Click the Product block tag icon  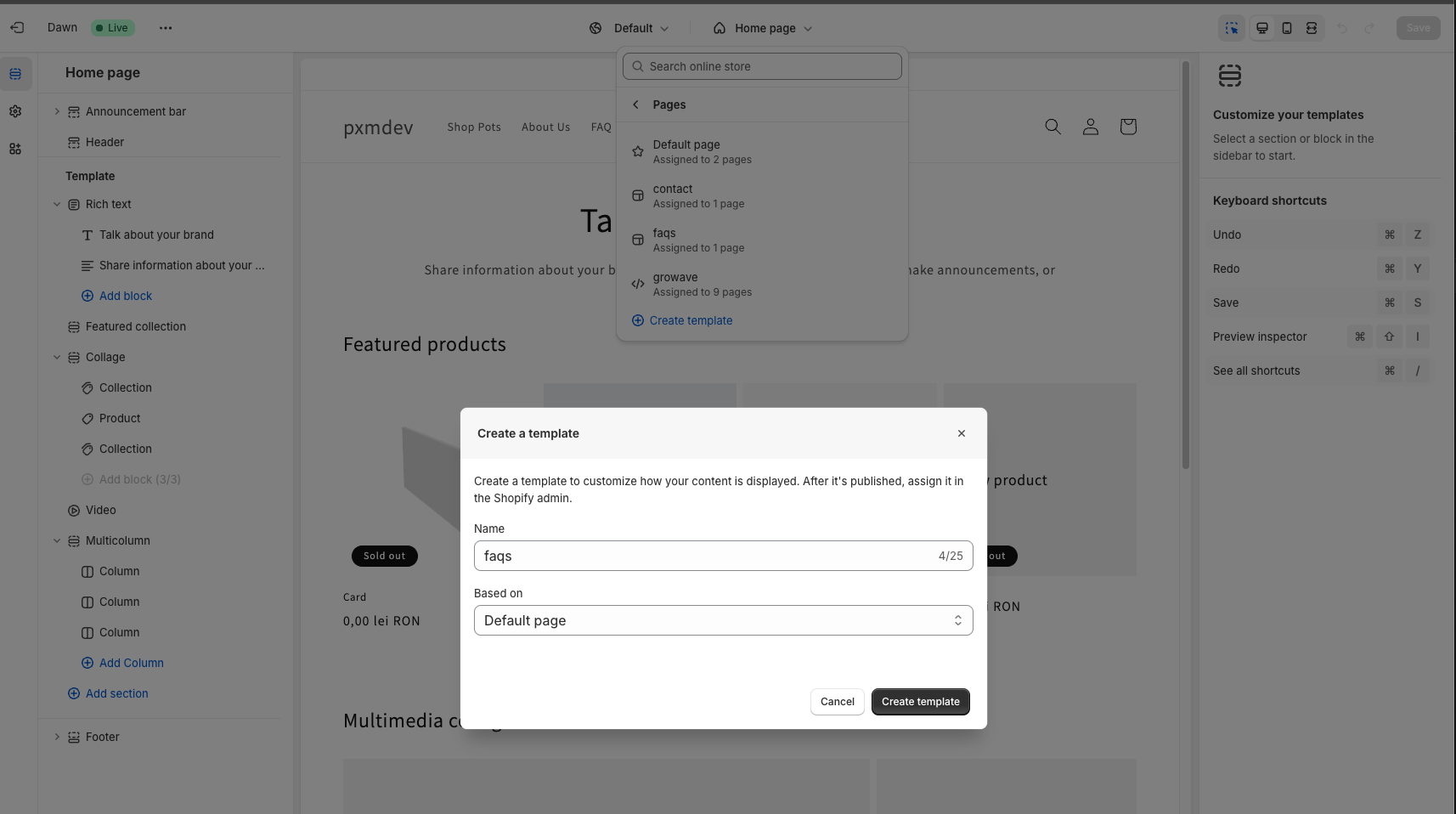[87, 419]
